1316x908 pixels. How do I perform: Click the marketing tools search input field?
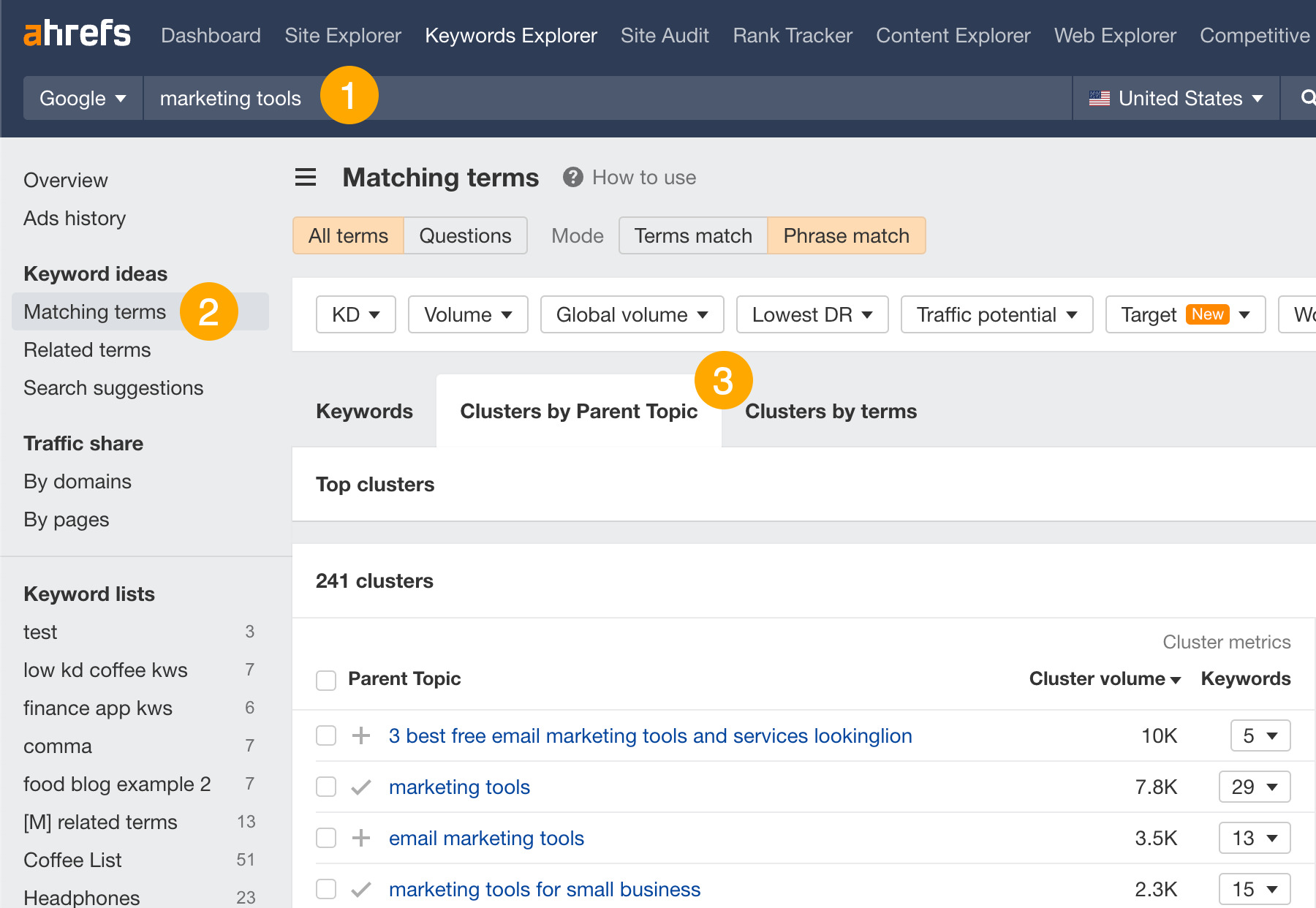click(x=608, y=98)
